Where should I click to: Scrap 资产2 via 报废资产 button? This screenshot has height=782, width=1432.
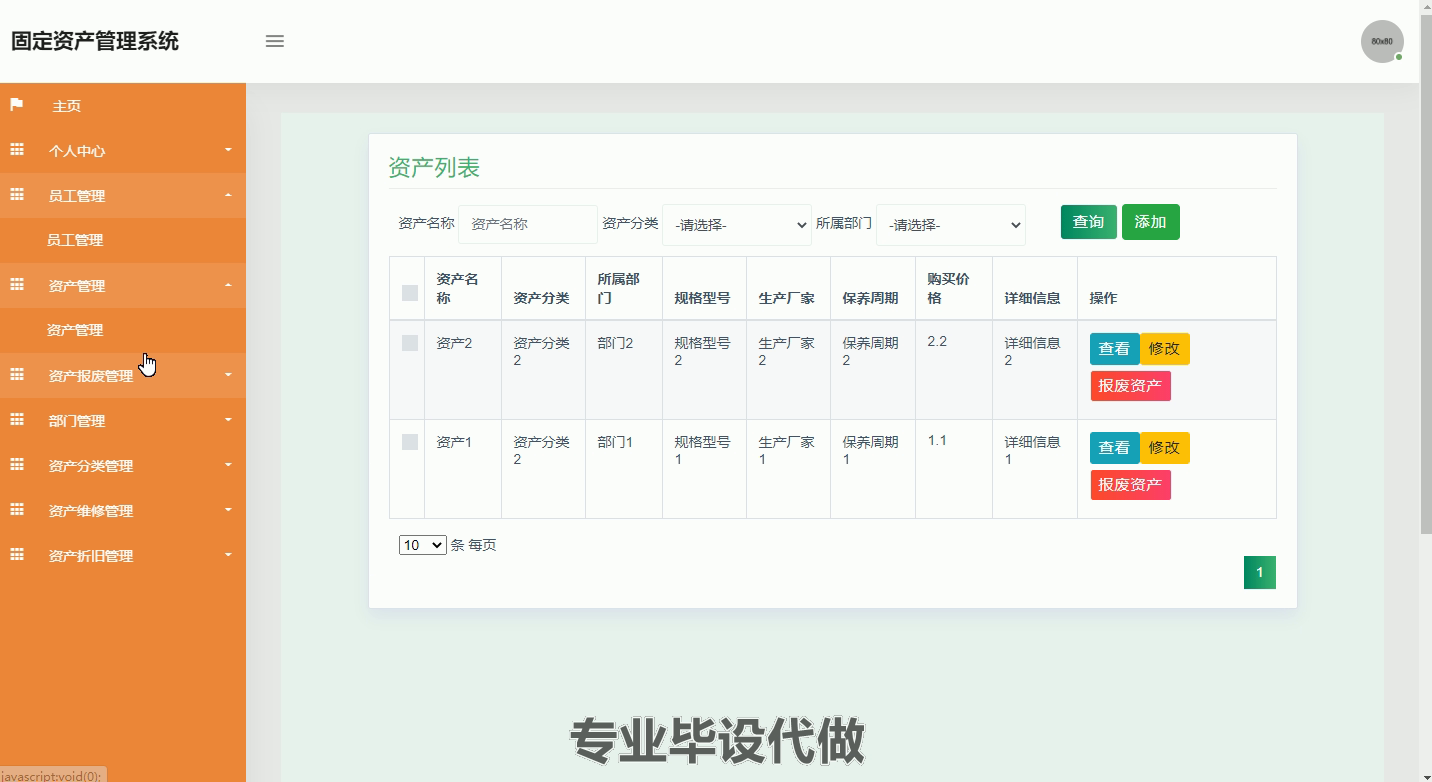point(1130,386)
